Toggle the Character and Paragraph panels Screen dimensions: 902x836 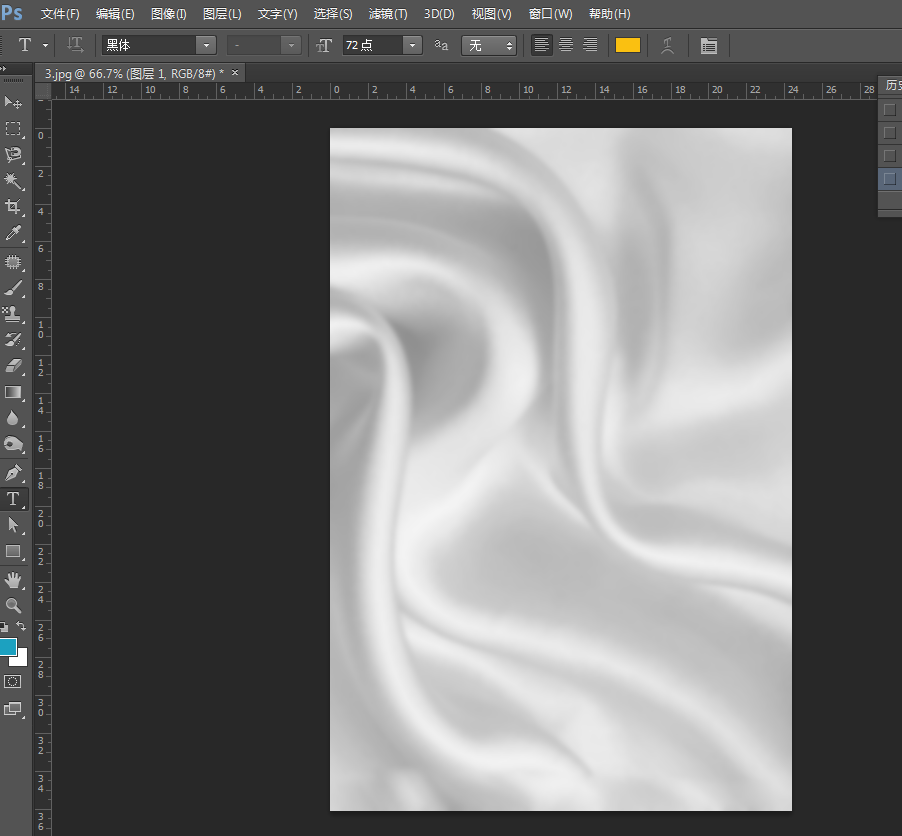click(x=709, y=45)
